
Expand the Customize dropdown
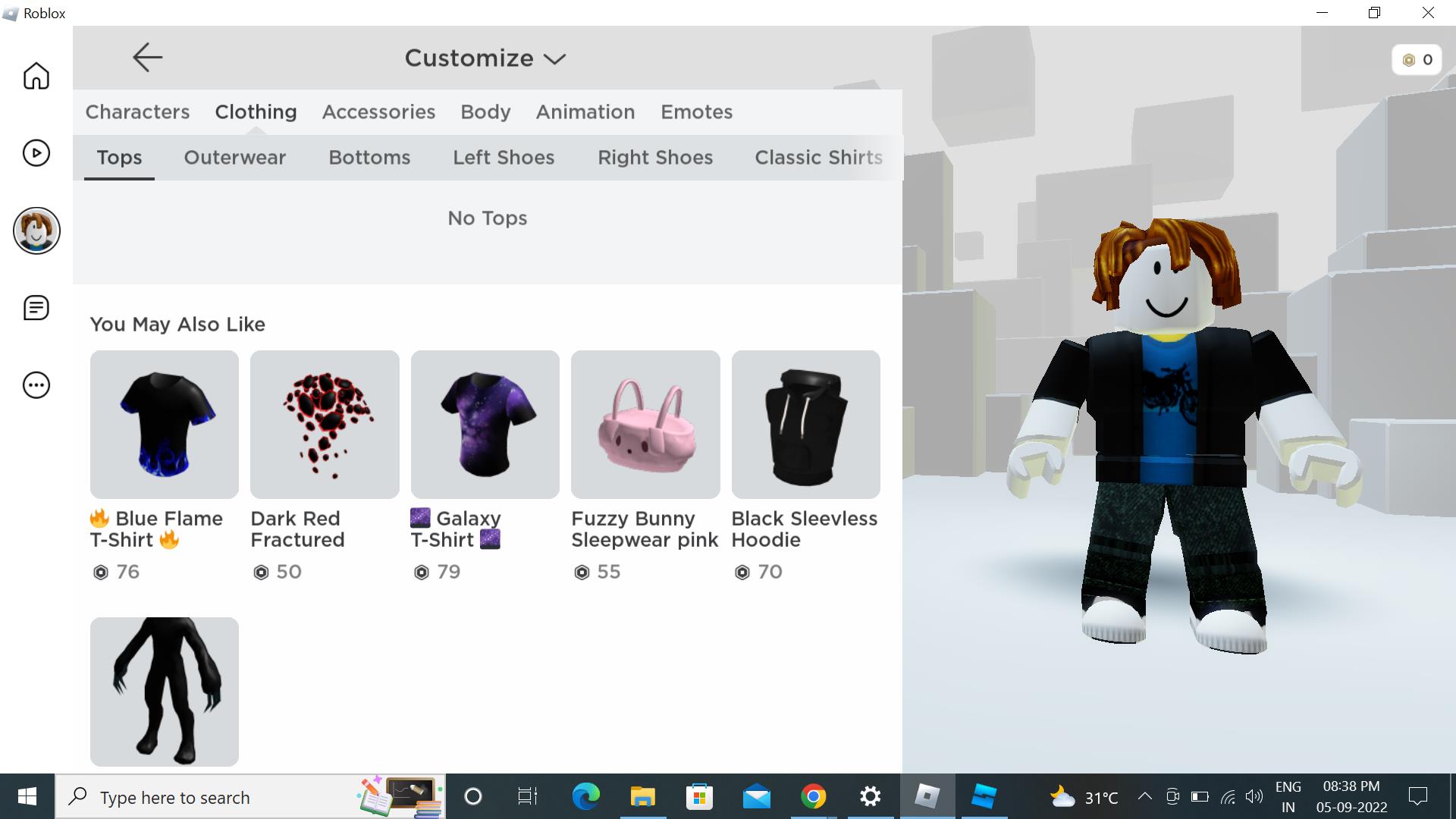485,58
